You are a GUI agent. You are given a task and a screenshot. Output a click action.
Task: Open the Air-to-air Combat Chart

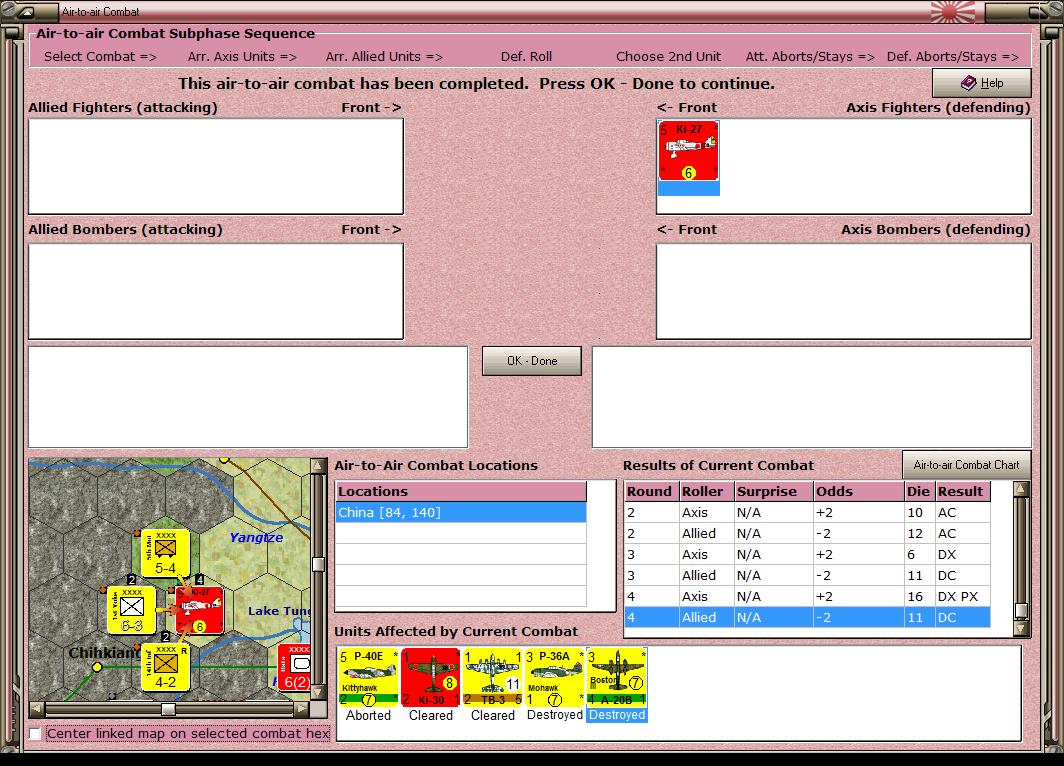coord(966,465)
